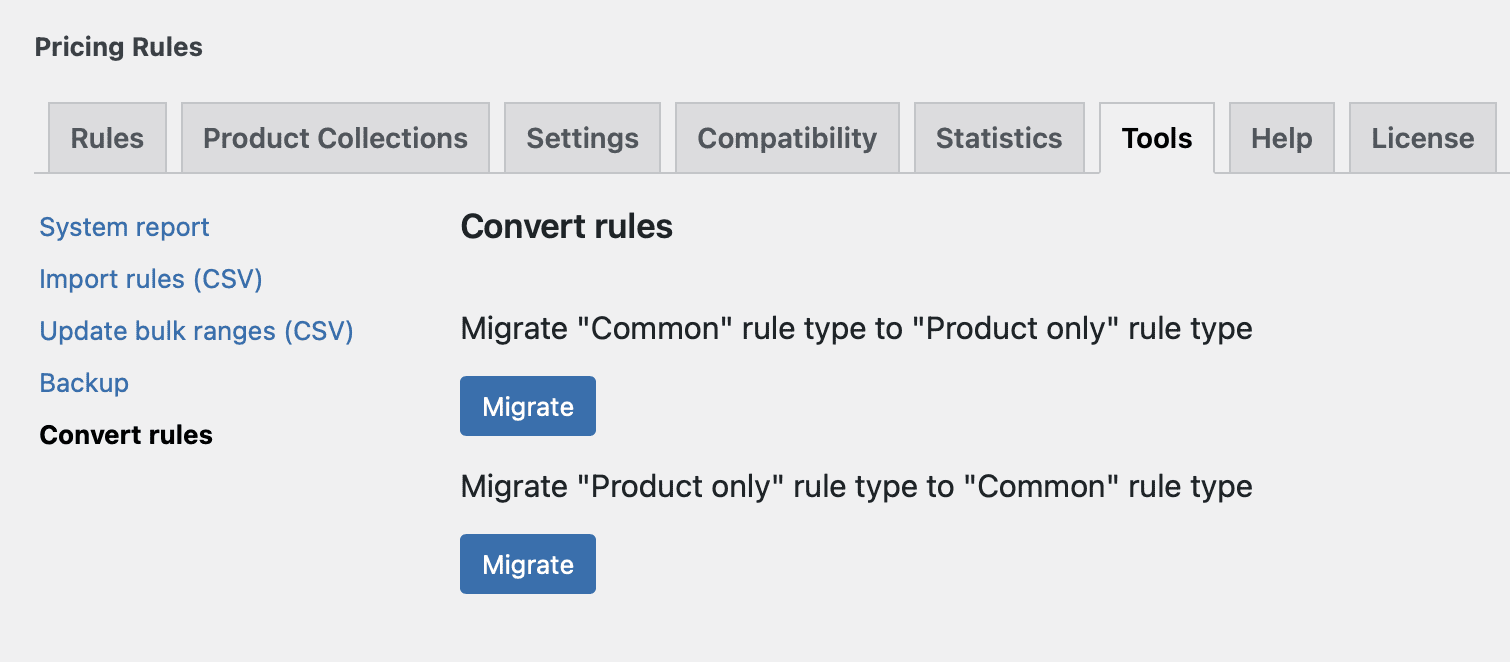Migrate Common rules to Product only

pyautogui.click(x=528, y=406)
